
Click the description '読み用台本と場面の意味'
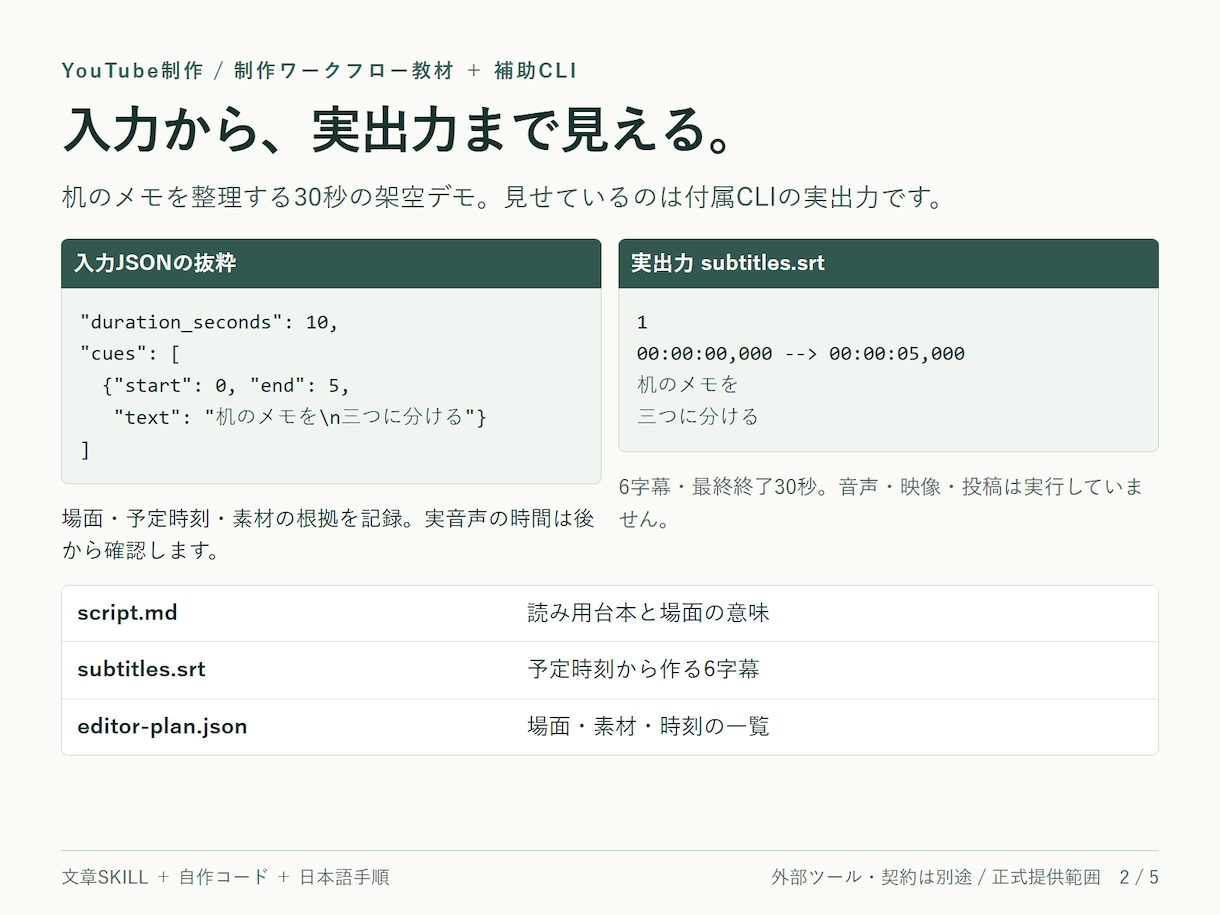click(x=648, y=613)
